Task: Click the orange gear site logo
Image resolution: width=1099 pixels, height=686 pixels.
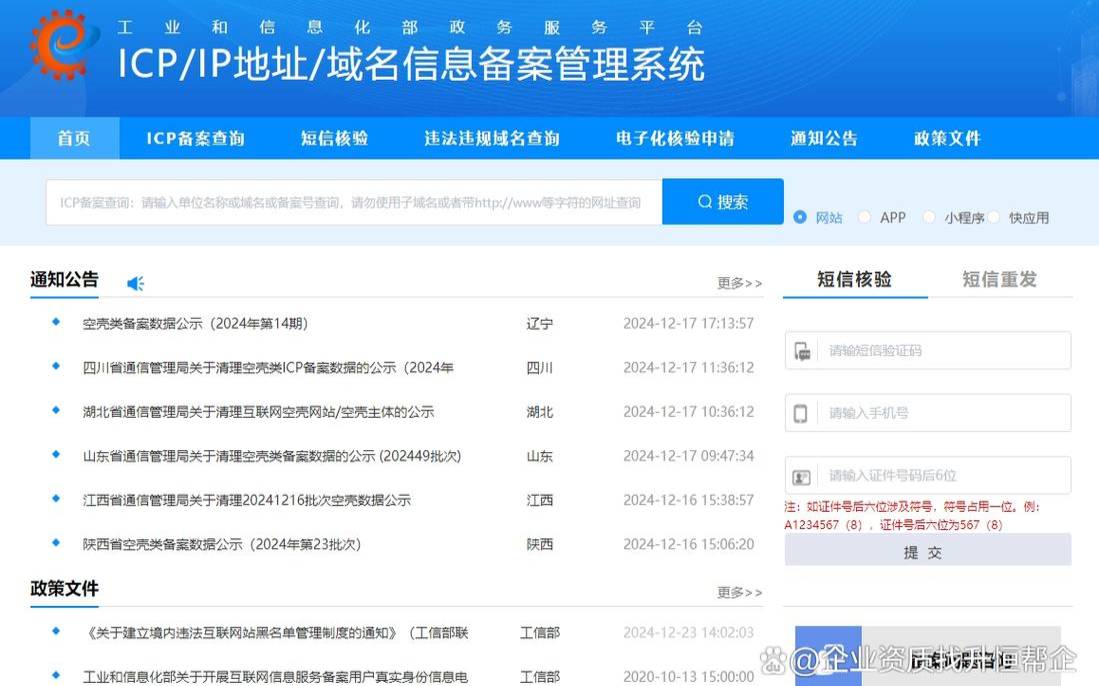Action: click(x=62, y=43)
